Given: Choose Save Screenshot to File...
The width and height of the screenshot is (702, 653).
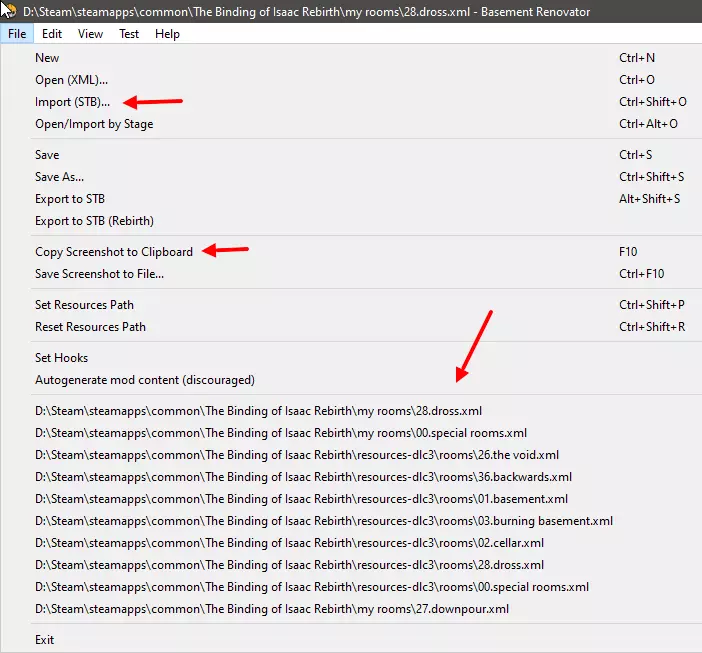Looking at the screenshot, I should click(x=351, y=273).
